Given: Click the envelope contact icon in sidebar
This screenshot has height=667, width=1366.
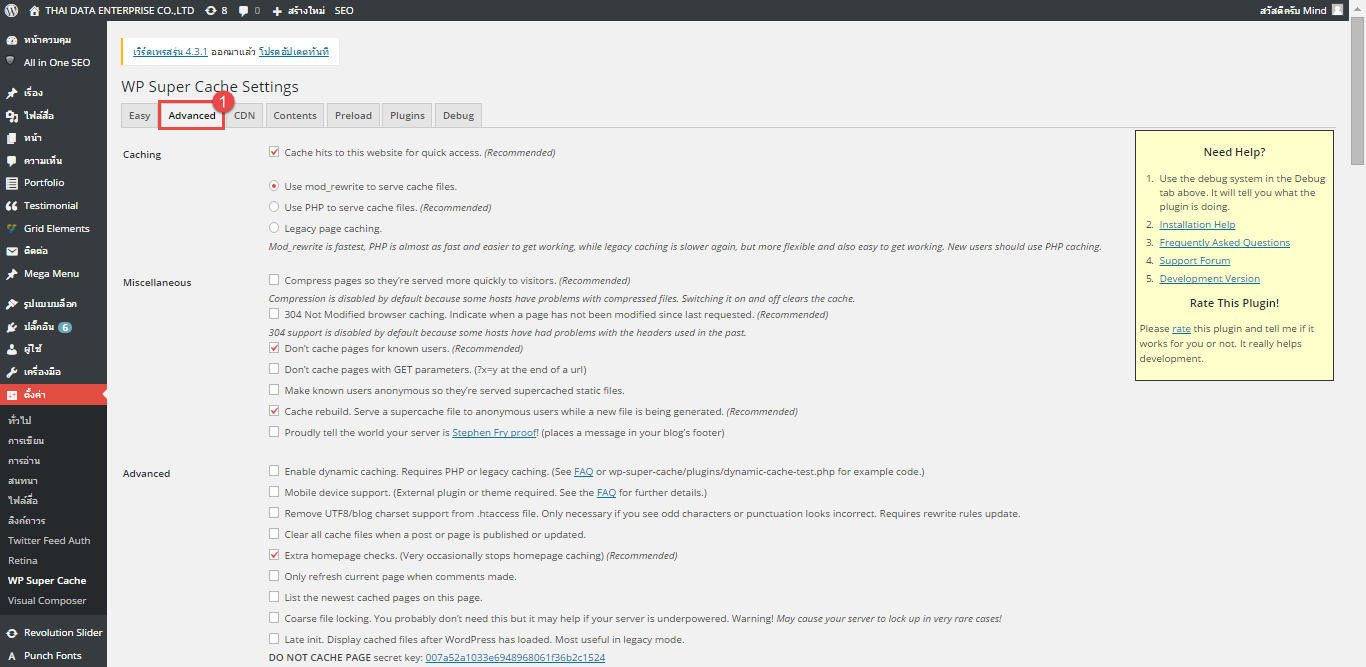Looking at the screenshot, I should (x=12, y=251).
